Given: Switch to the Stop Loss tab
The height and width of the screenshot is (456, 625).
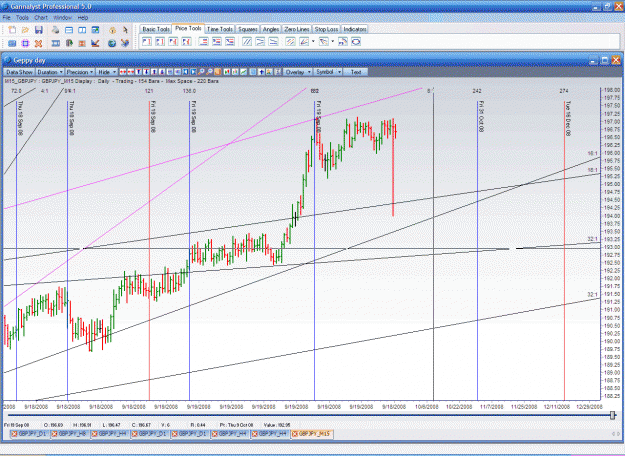Looking at the screenshot, I should tap(326, 29).
